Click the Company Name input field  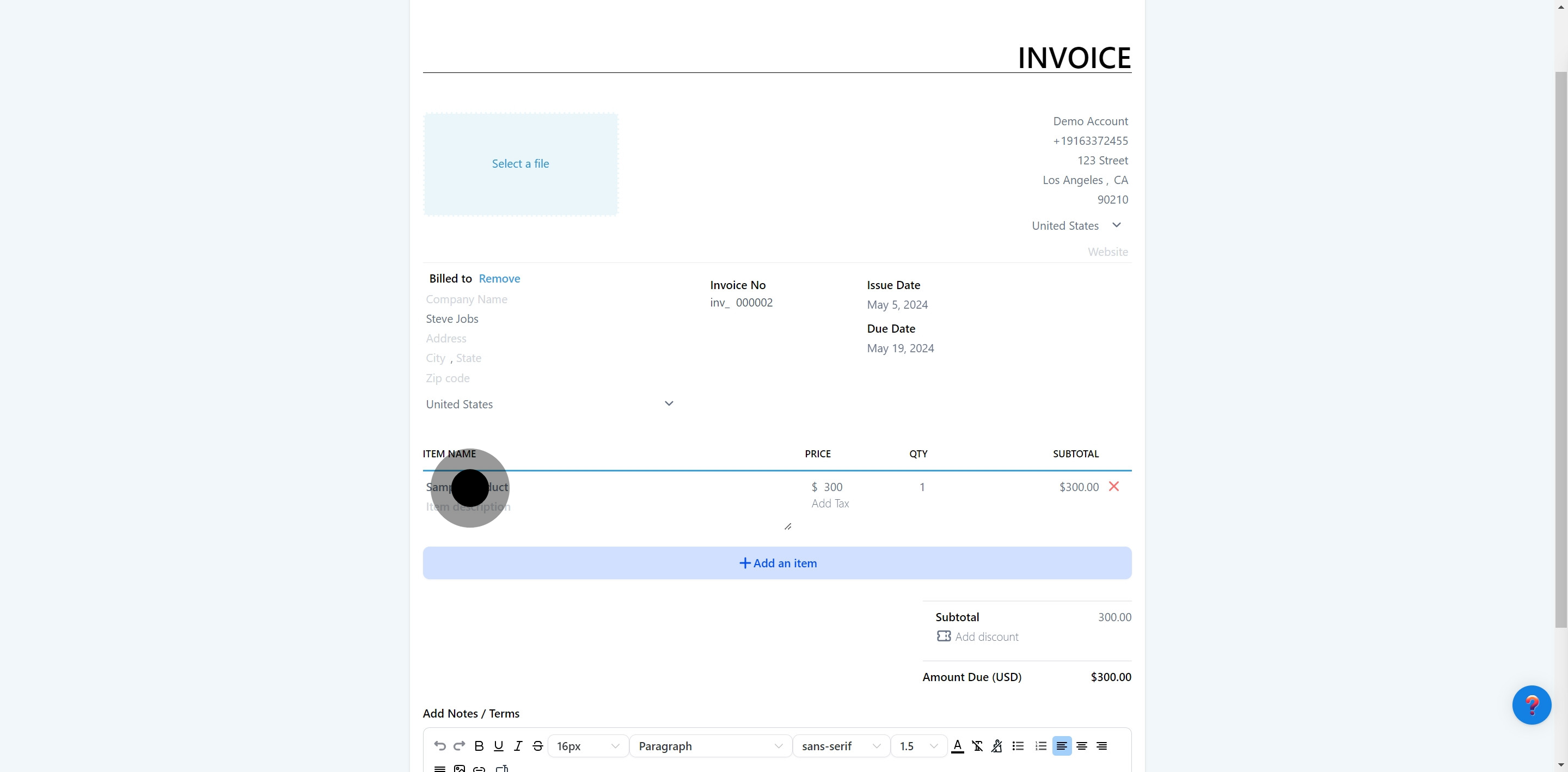(x=467, y=299)
